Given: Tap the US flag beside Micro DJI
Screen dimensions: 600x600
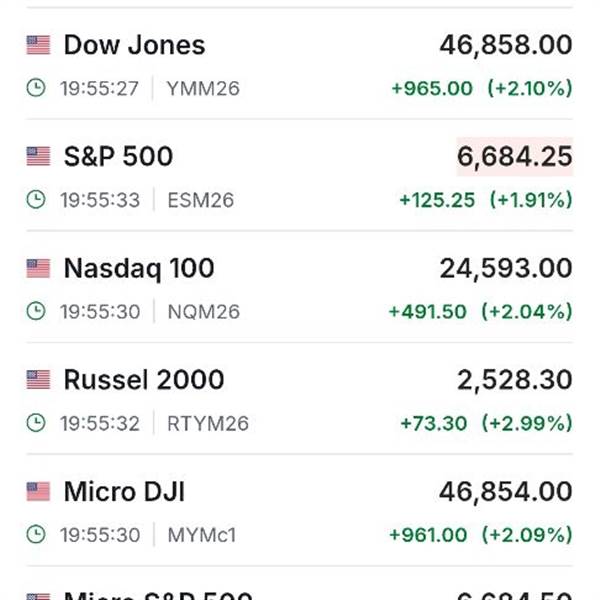Looking at the screenshot, I should (38, 491).
